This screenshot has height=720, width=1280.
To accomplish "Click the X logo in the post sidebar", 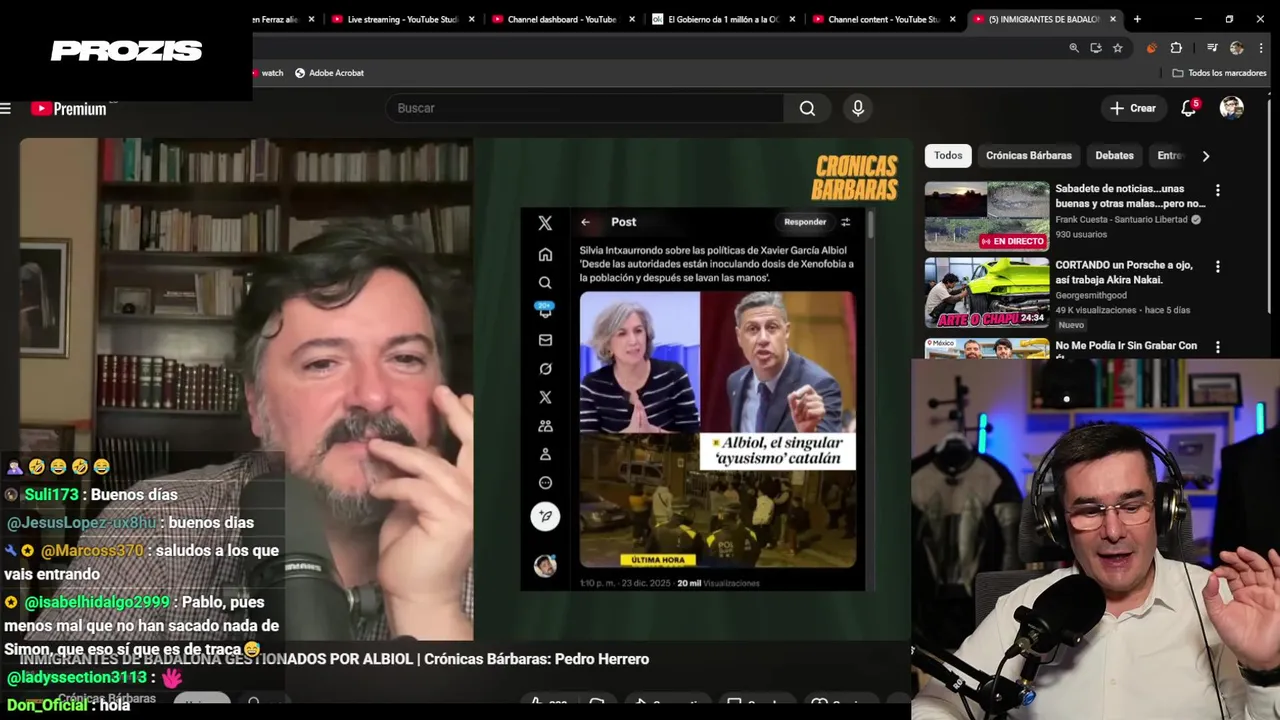I will pos(545,223).
